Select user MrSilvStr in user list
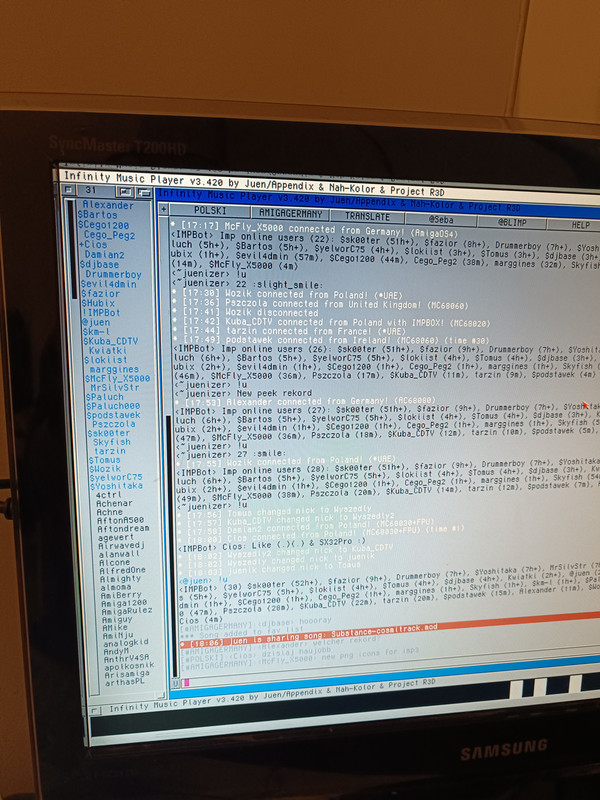This screenshot has width=600, height=800. [115, 387]
